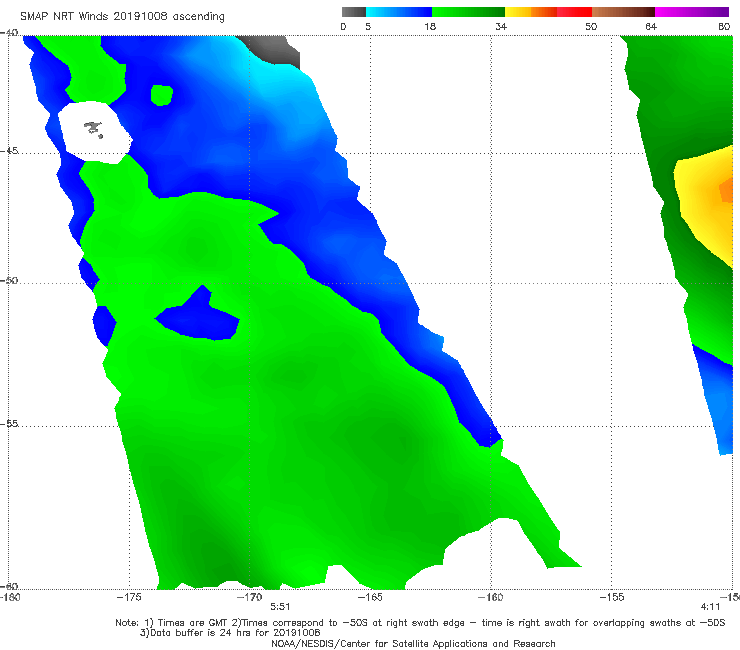Click the color bar label '5'

point(368,26)
